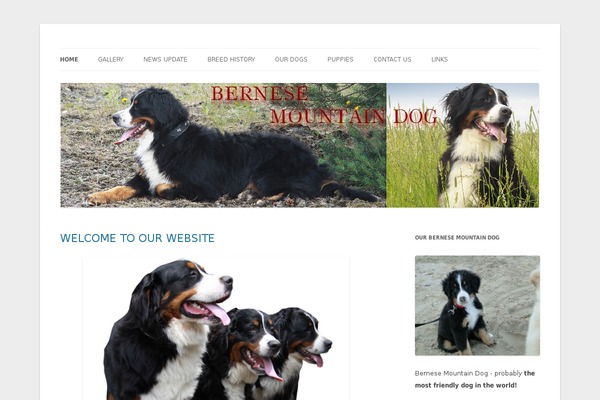This screenshot has width=600, height=400.
Task: Click the Bernese Mountain Dog banner title
Action: [x=324, y=104]
